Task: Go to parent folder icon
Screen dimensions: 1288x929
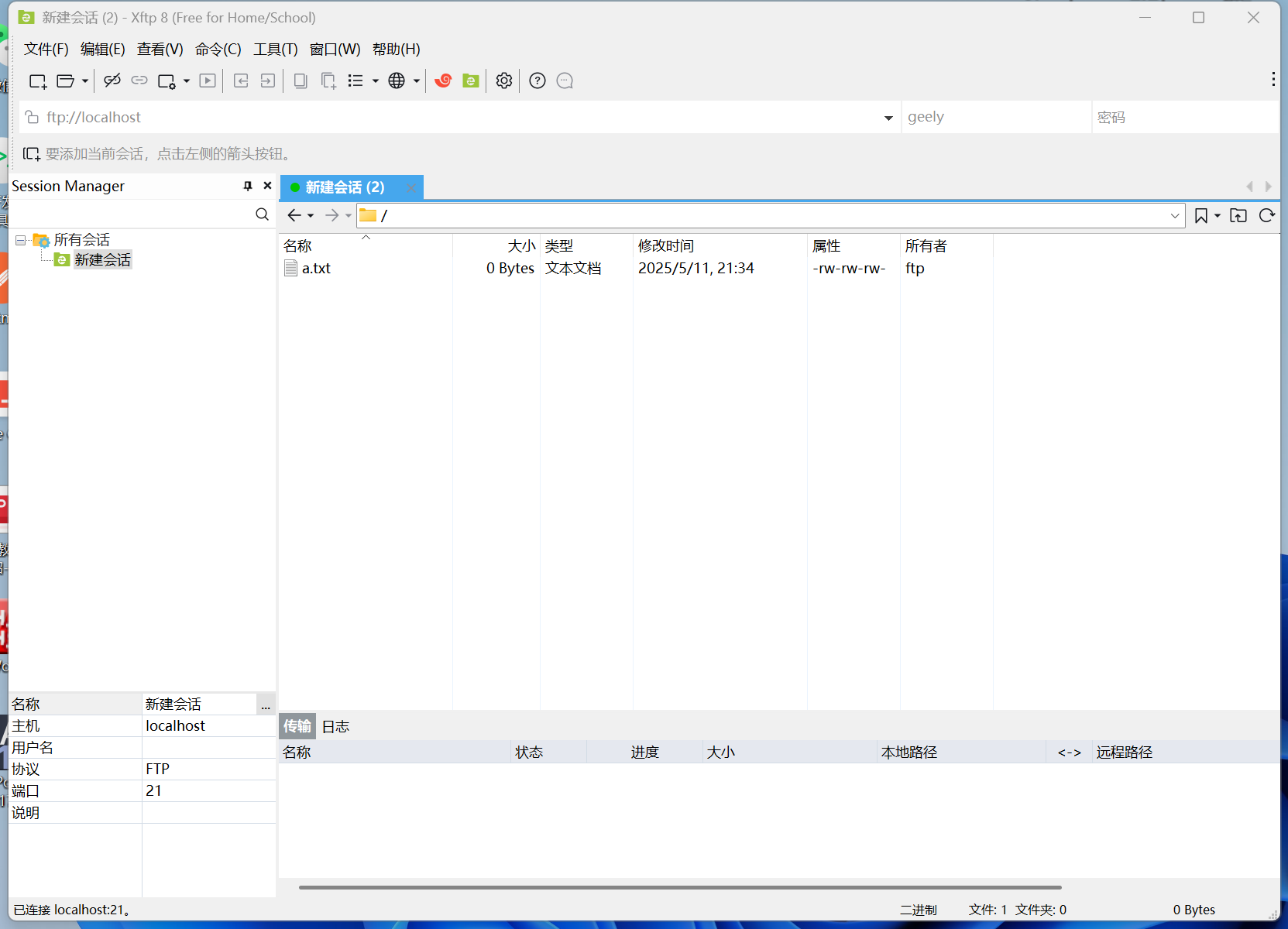Action: [x=1238, y=215]
